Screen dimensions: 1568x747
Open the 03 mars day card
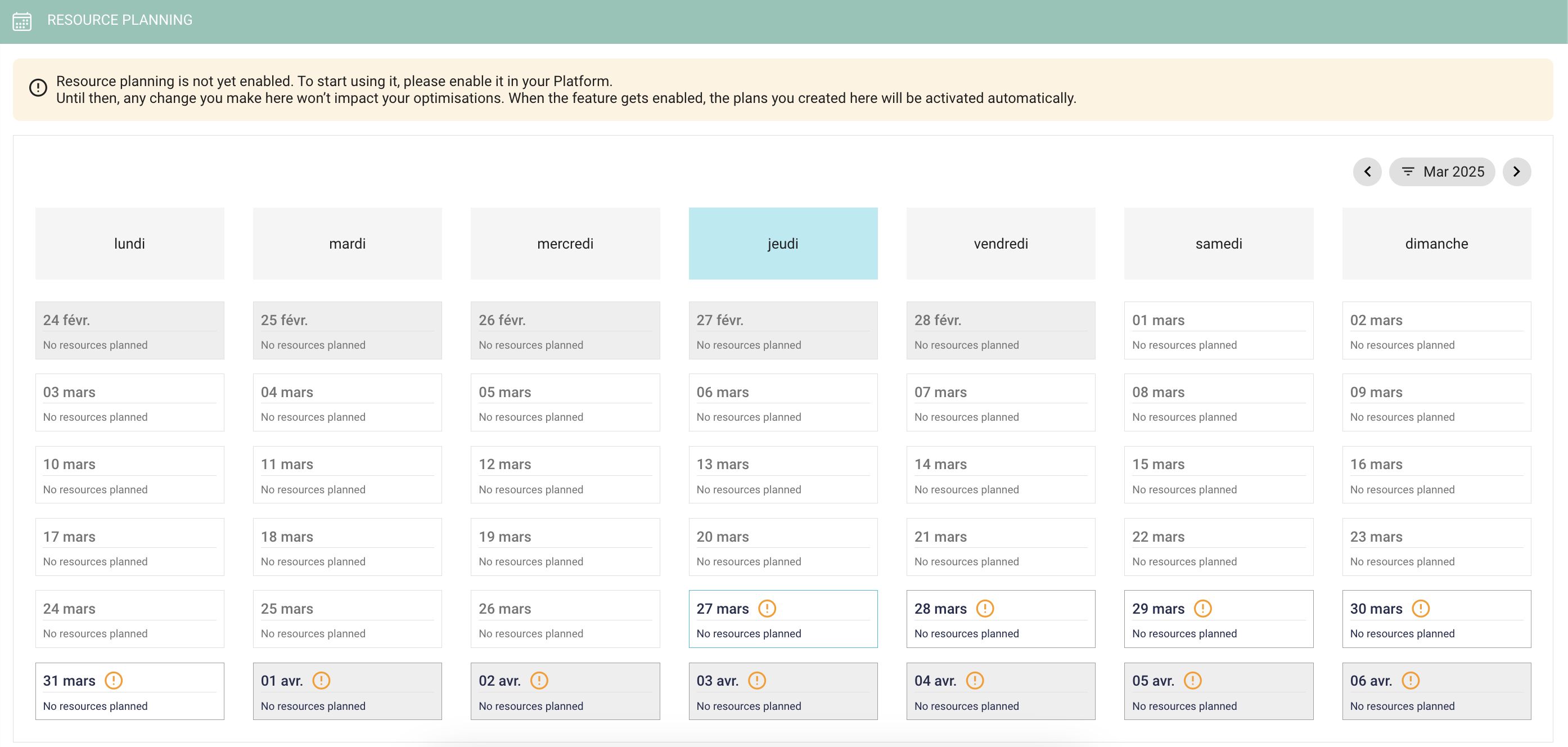[x=130, y=402]
